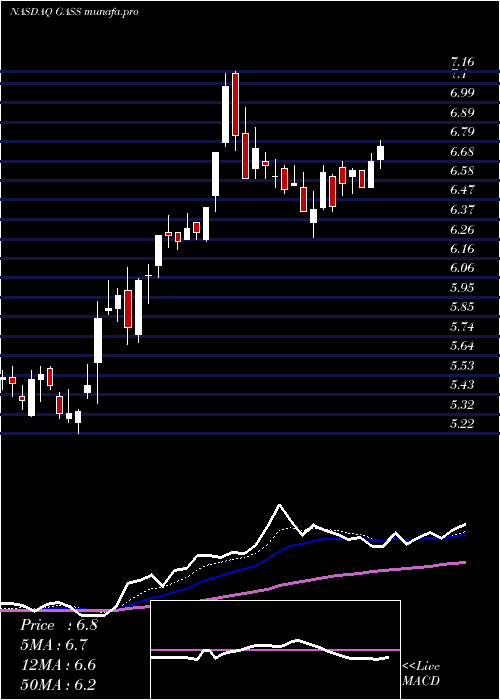Click the 5.22 price axis label
Viewport: 500px width, 700px height.
[x=462, y=424]
